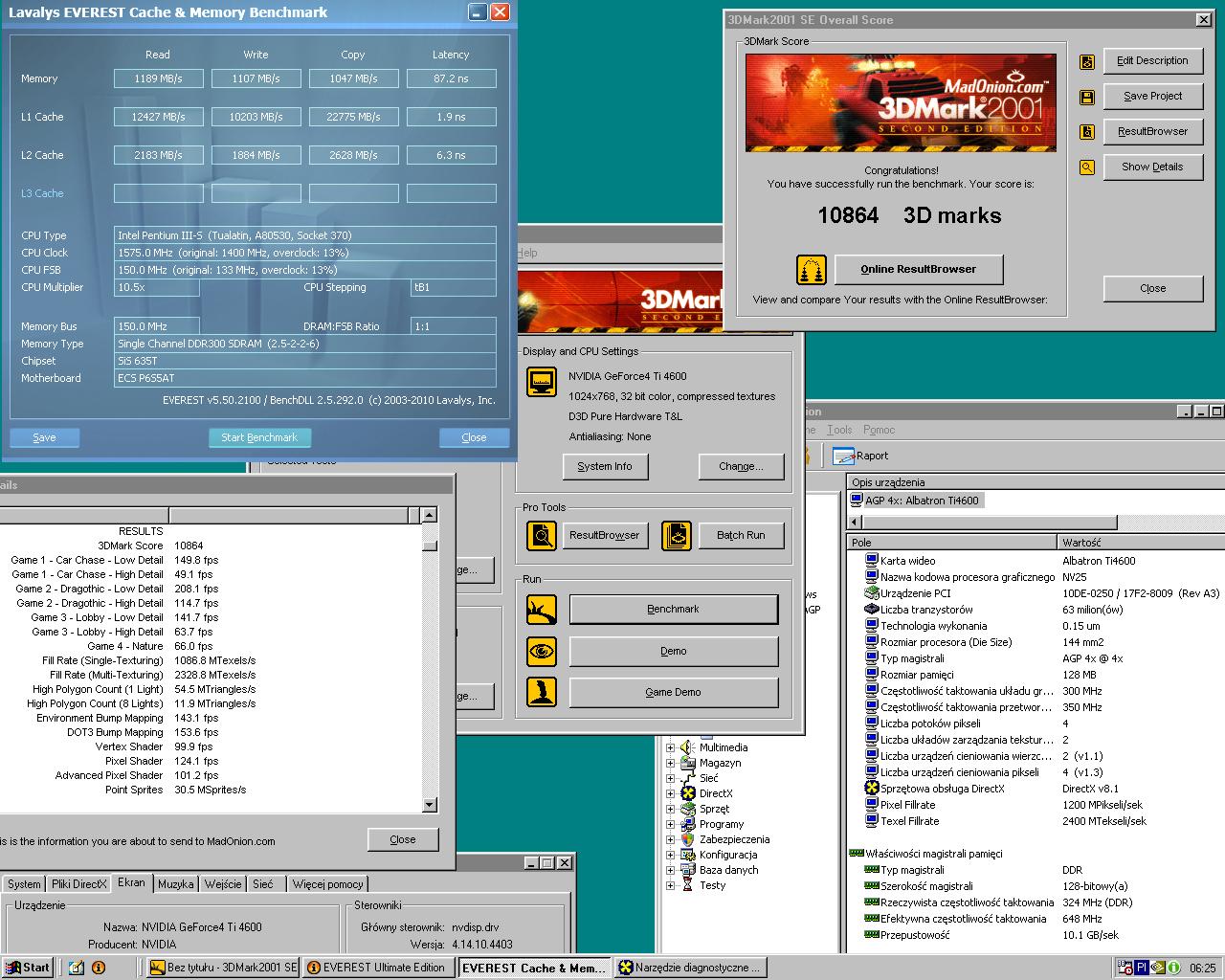The width and height of the screenshot is (1225, 980).
Task: Click the Save Project floppy disk icon
Action: pyautogui.click(x=1087, y=98)
